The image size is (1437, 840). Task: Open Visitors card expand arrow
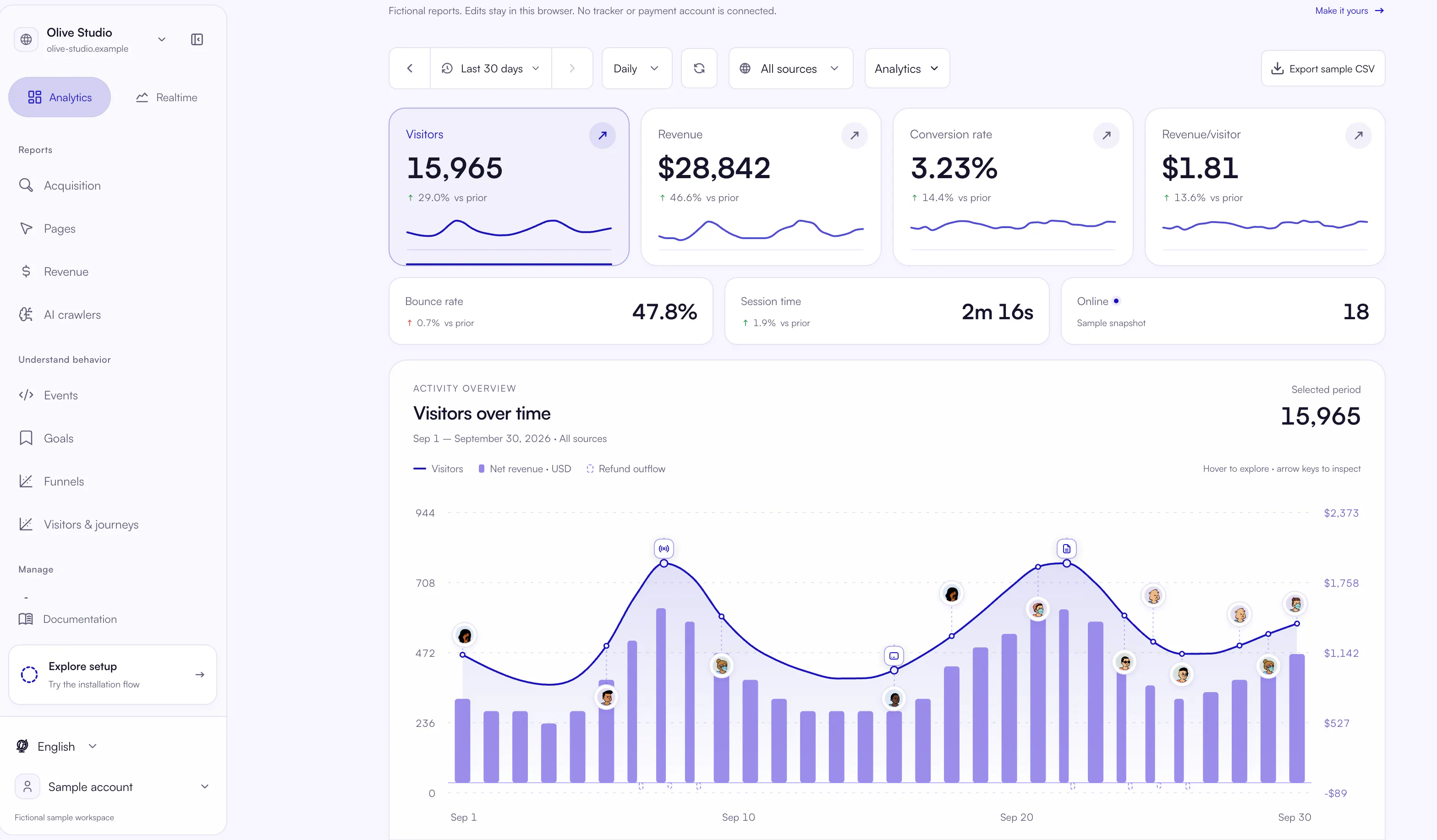tap(602, 135)
